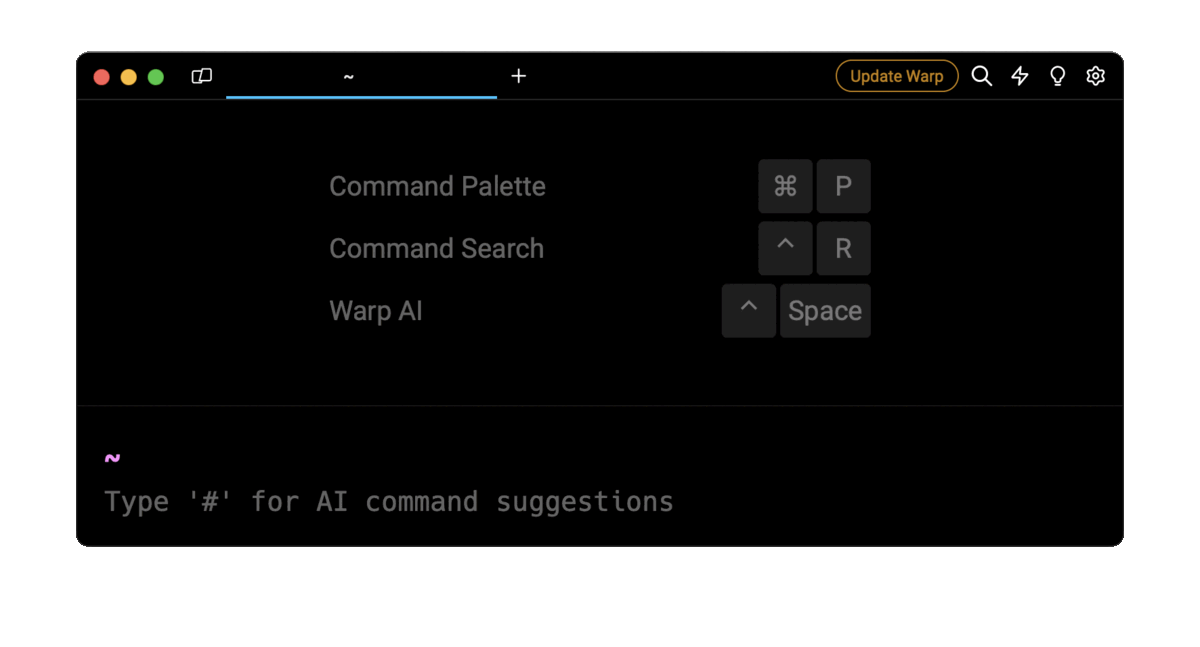Click the P key badge
Image resolution: width=1200 pixels, height=647 pixels.
tap(843, 186)
